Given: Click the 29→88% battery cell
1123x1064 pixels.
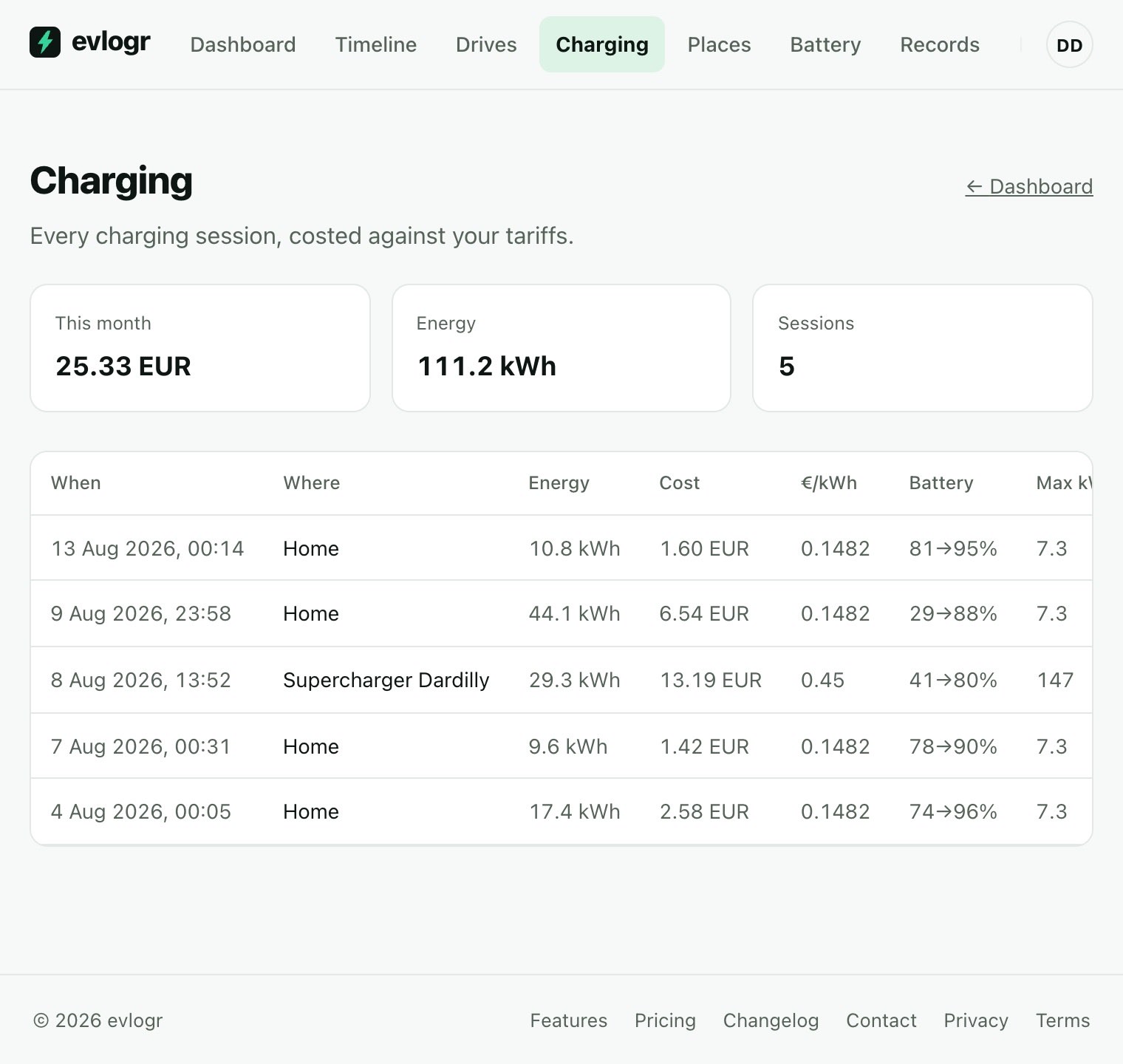Looking at the screenshot, I should (953, 614).
